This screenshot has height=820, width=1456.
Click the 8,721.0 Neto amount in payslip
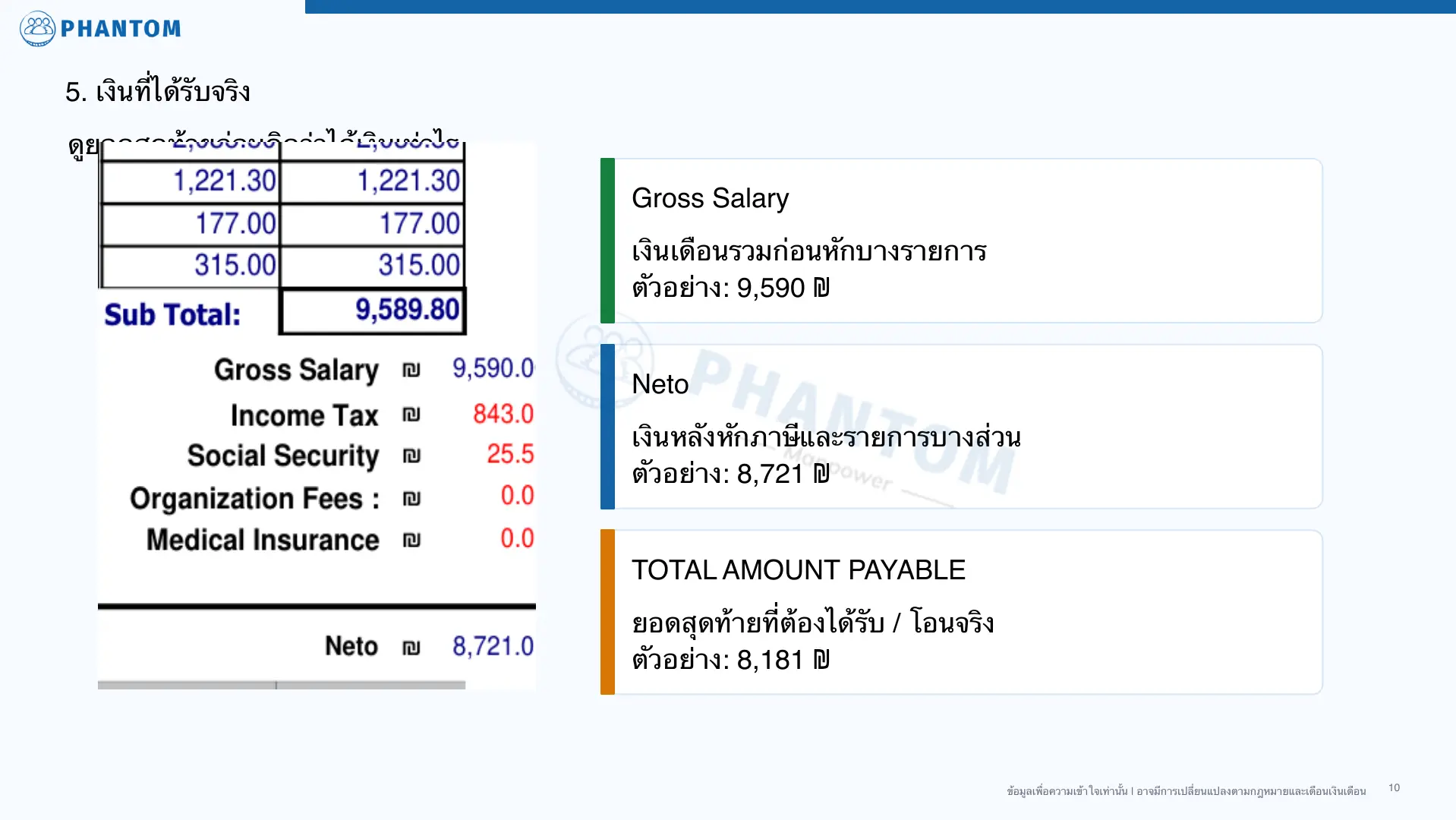pos(493,646)
